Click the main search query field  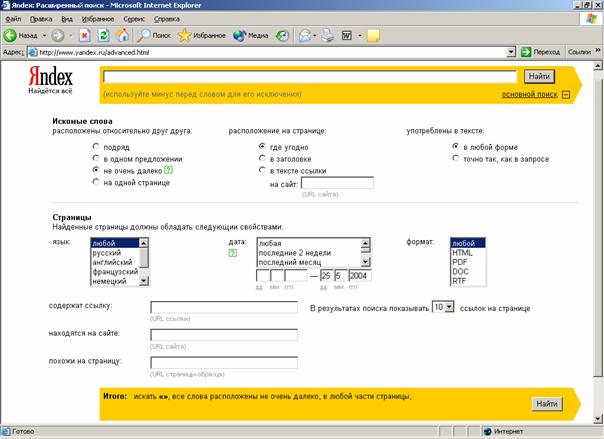tap(310, 77)
